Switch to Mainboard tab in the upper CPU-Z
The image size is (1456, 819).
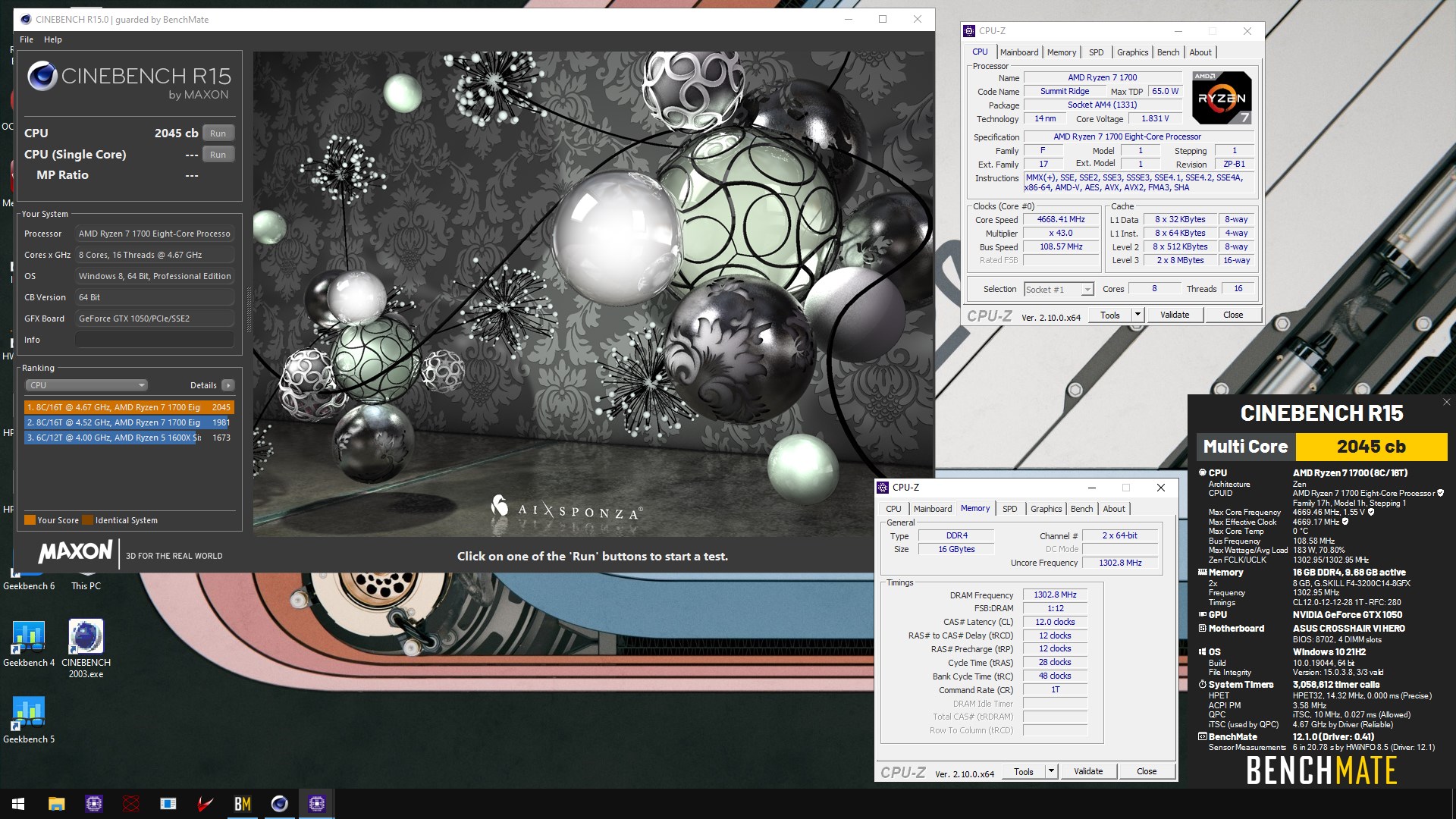[1019, 52]
